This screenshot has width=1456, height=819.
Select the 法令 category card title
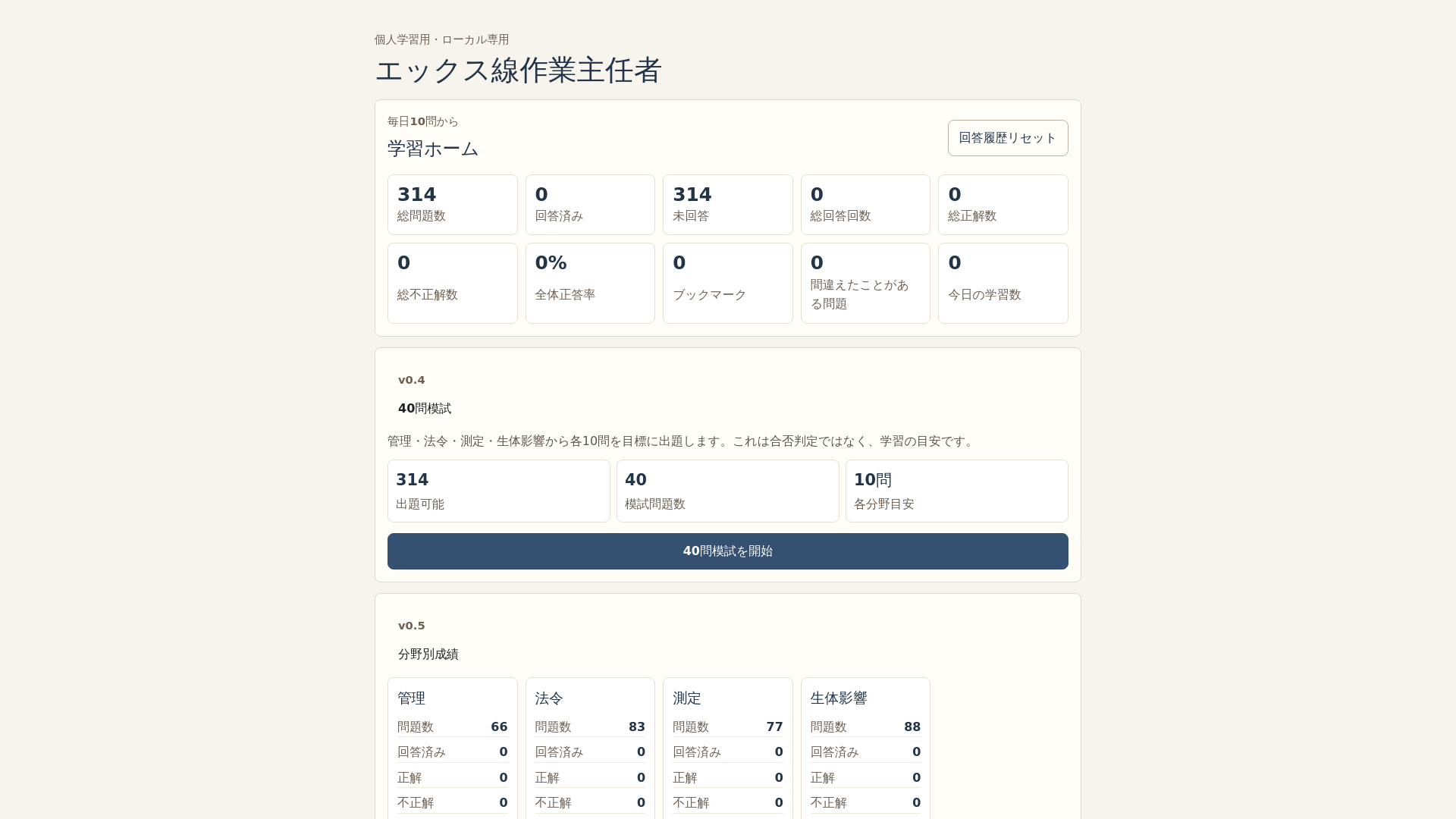point(549,698)
